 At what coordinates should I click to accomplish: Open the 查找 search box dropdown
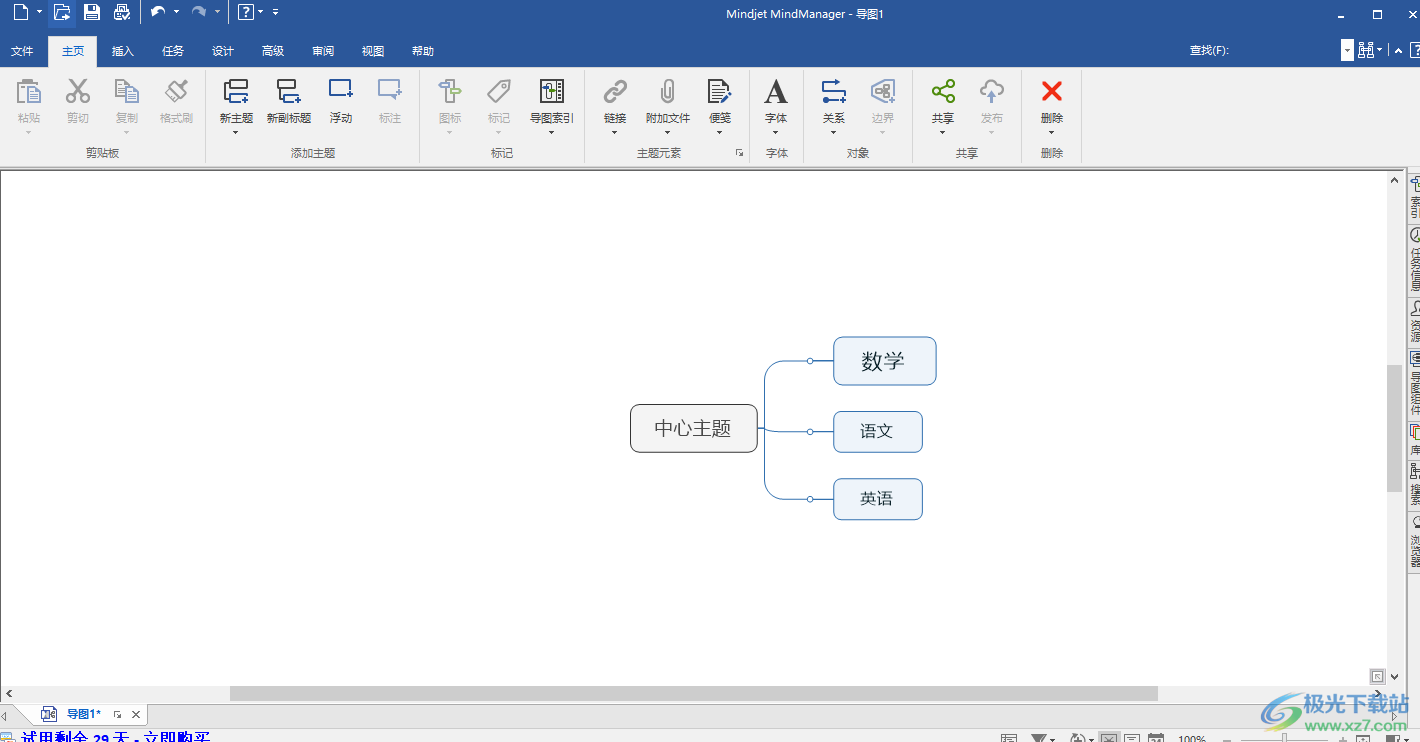point(1347,50)
